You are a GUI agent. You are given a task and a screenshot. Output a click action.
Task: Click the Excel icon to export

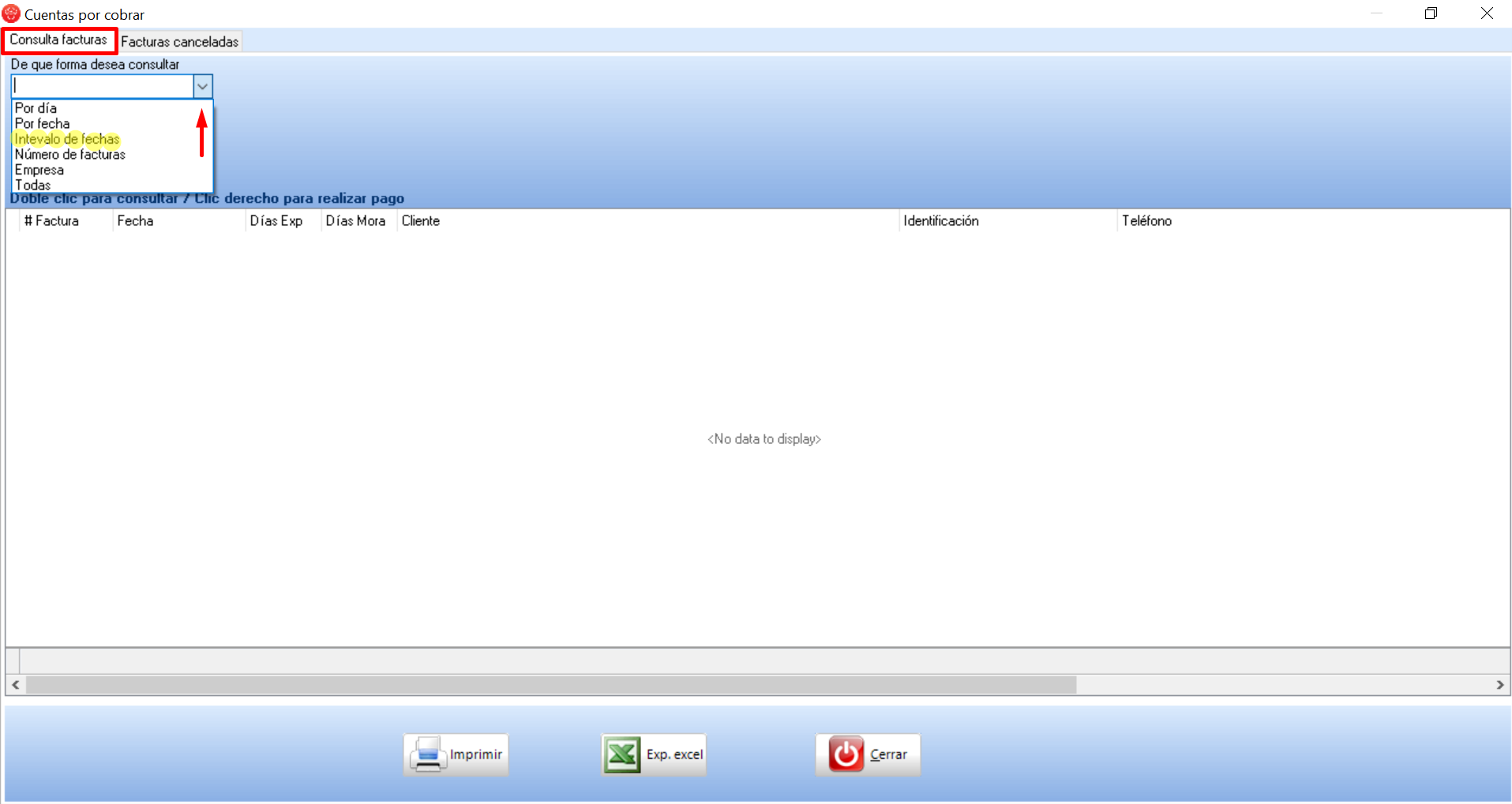(622, 754)
